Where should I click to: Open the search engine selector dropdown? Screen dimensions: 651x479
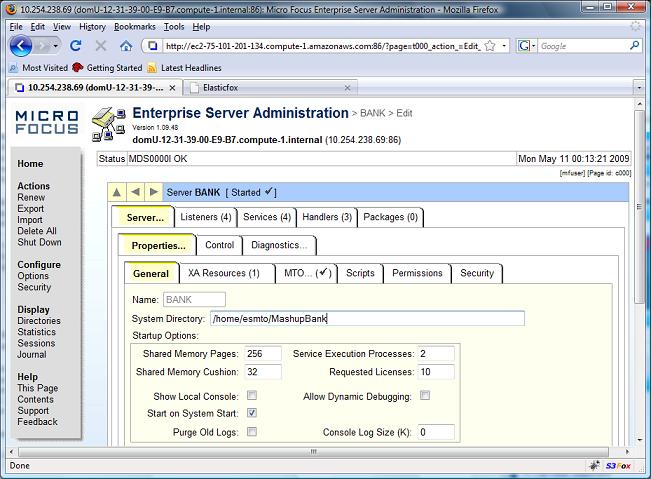coord(534,46)
